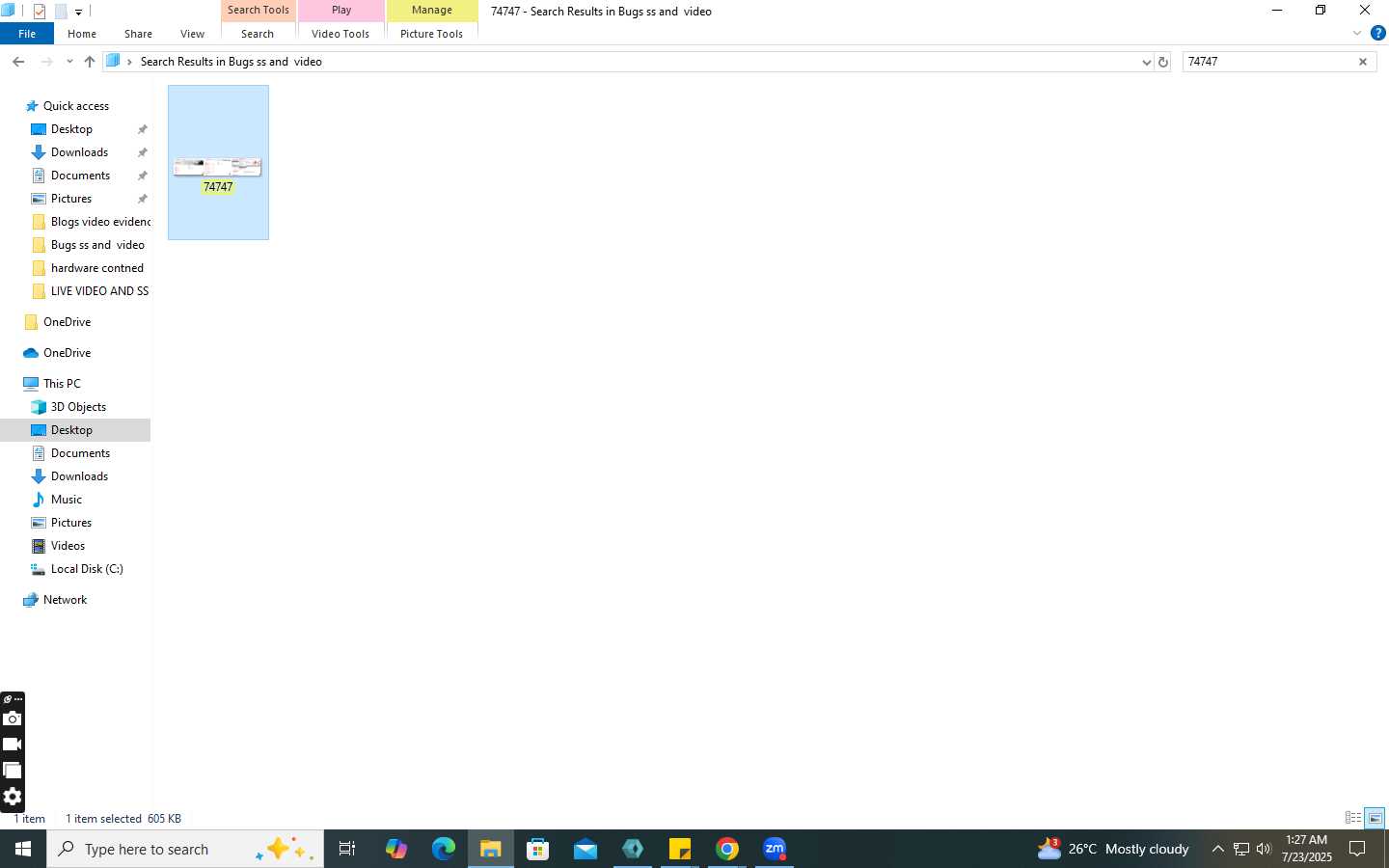Click the New folder quick access icon
This screenshot has height=868, width=1389.
(61, 12)
